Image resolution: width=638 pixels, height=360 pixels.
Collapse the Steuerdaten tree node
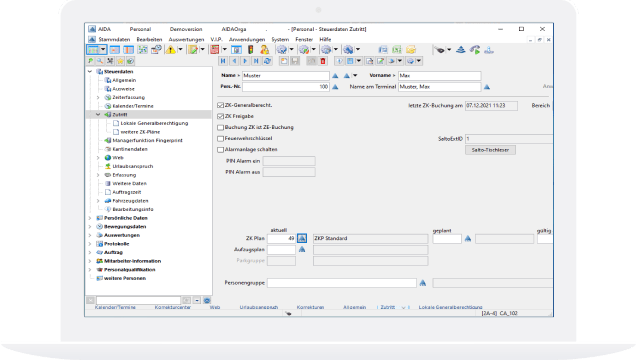tap(90, 72)
